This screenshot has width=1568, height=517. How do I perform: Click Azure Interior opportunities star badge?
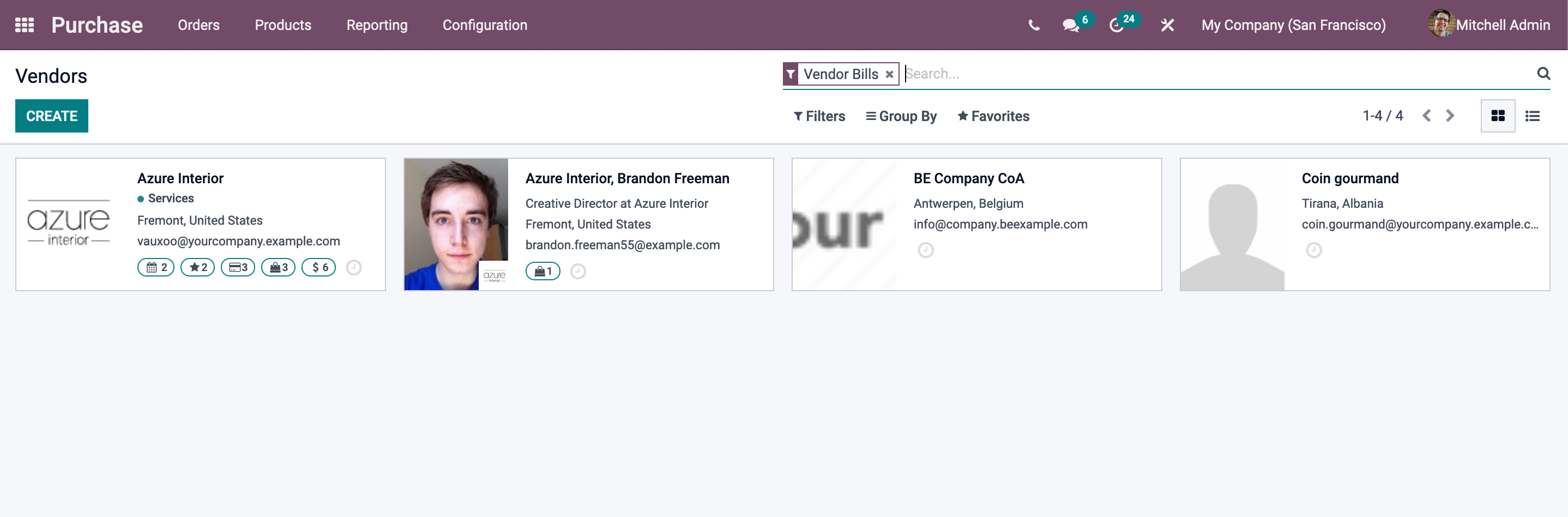pyautogui.click(x=198, y=267)
